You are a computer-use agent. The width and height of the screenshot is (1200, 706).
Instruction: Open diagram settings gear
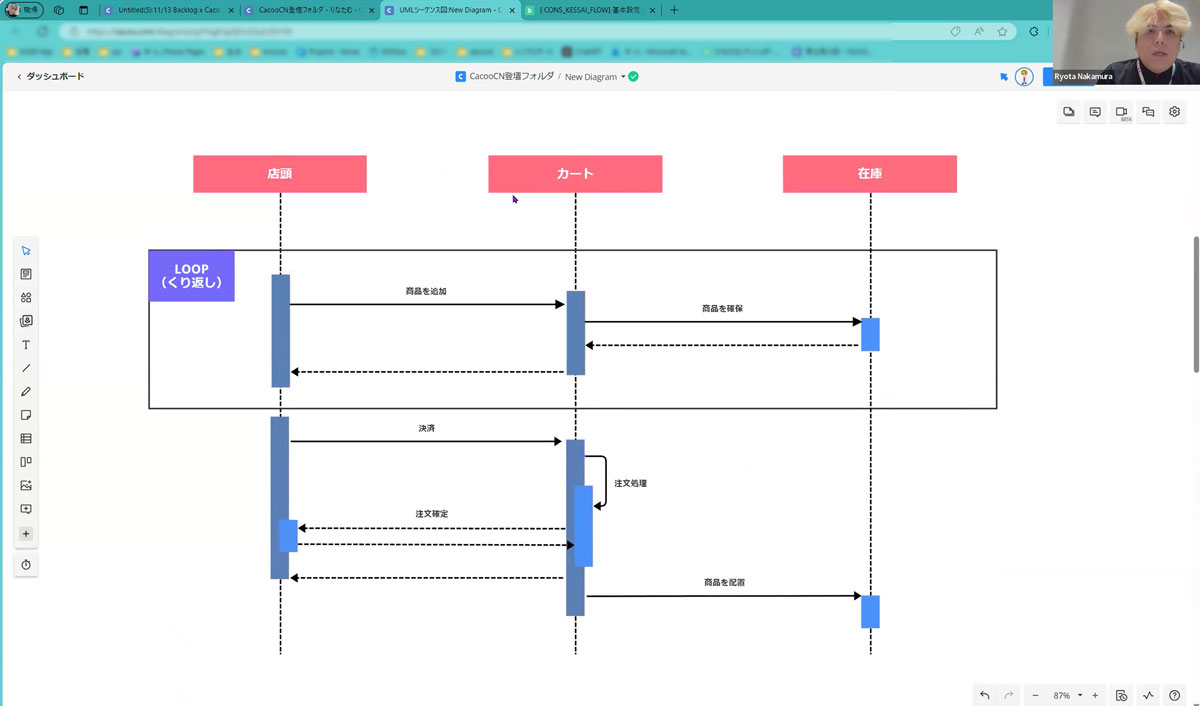1175,112
